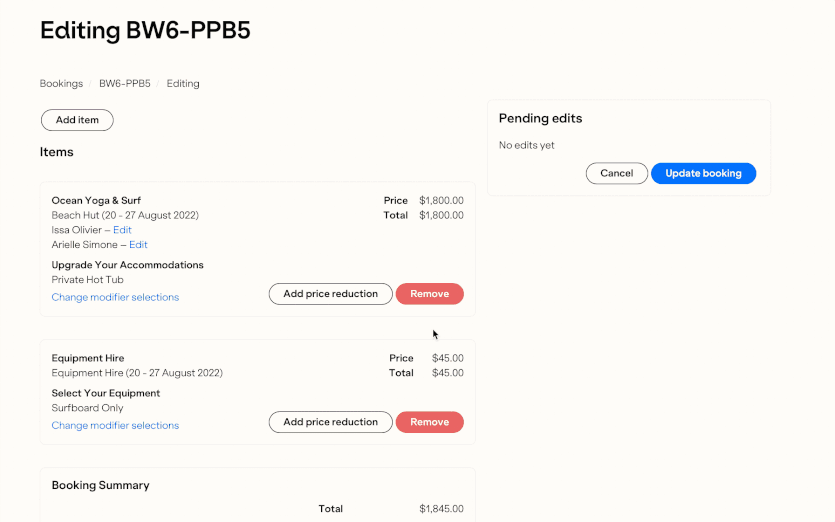Image resolution: width=835 pixels, height=522 pixels.
Task: Remove the Equipment Hire item
Action: (x=429, y=422)
